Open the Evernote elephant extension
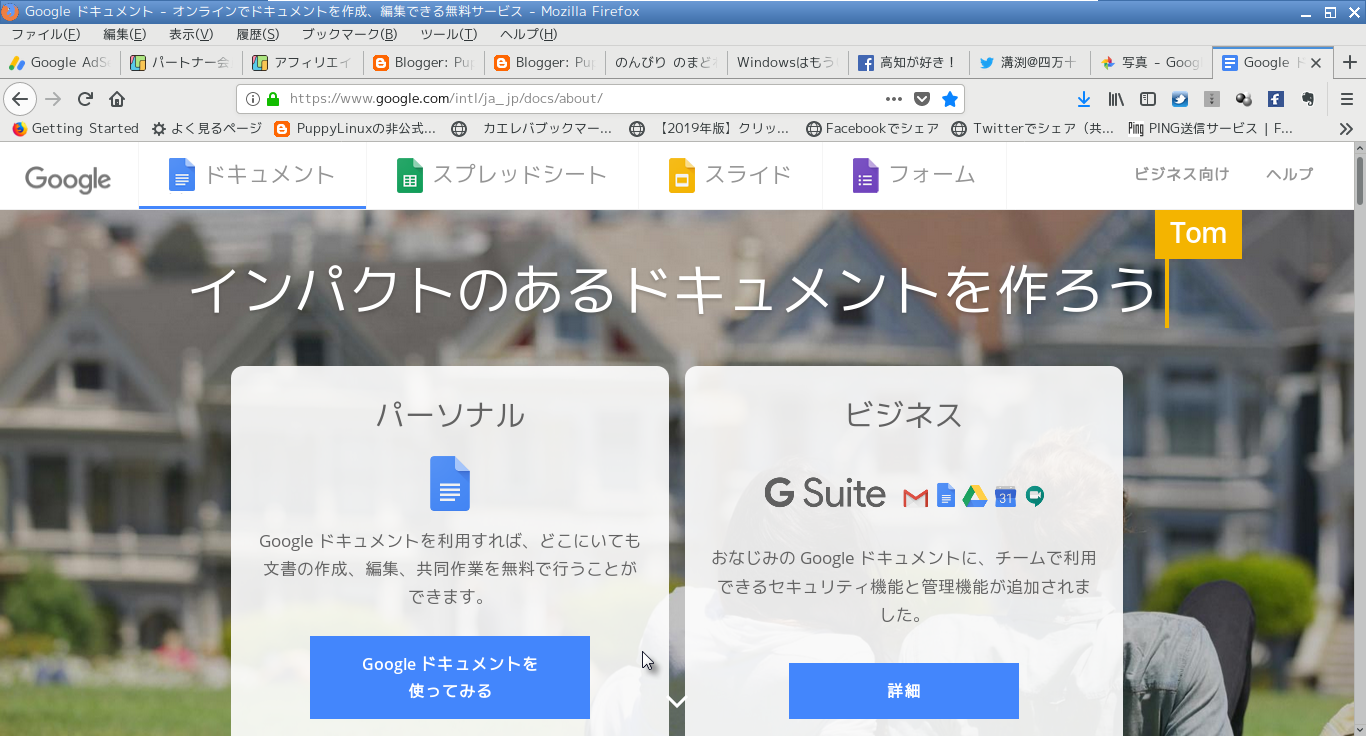The width and height of the screenshot is (1366, 736). 1307,99
